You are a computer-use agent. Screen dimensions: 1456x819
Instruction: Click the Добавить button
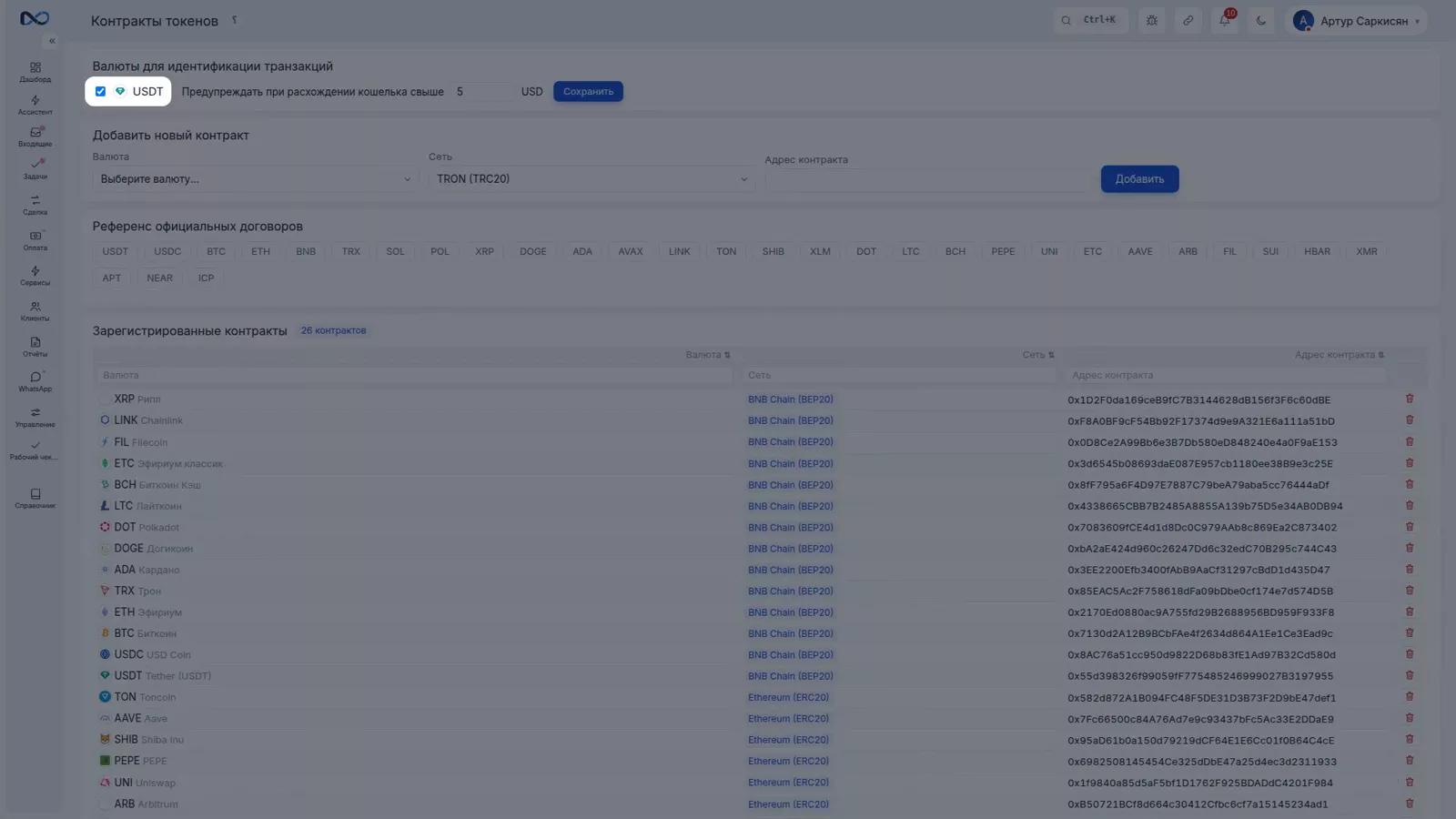tap(1139, 179)
